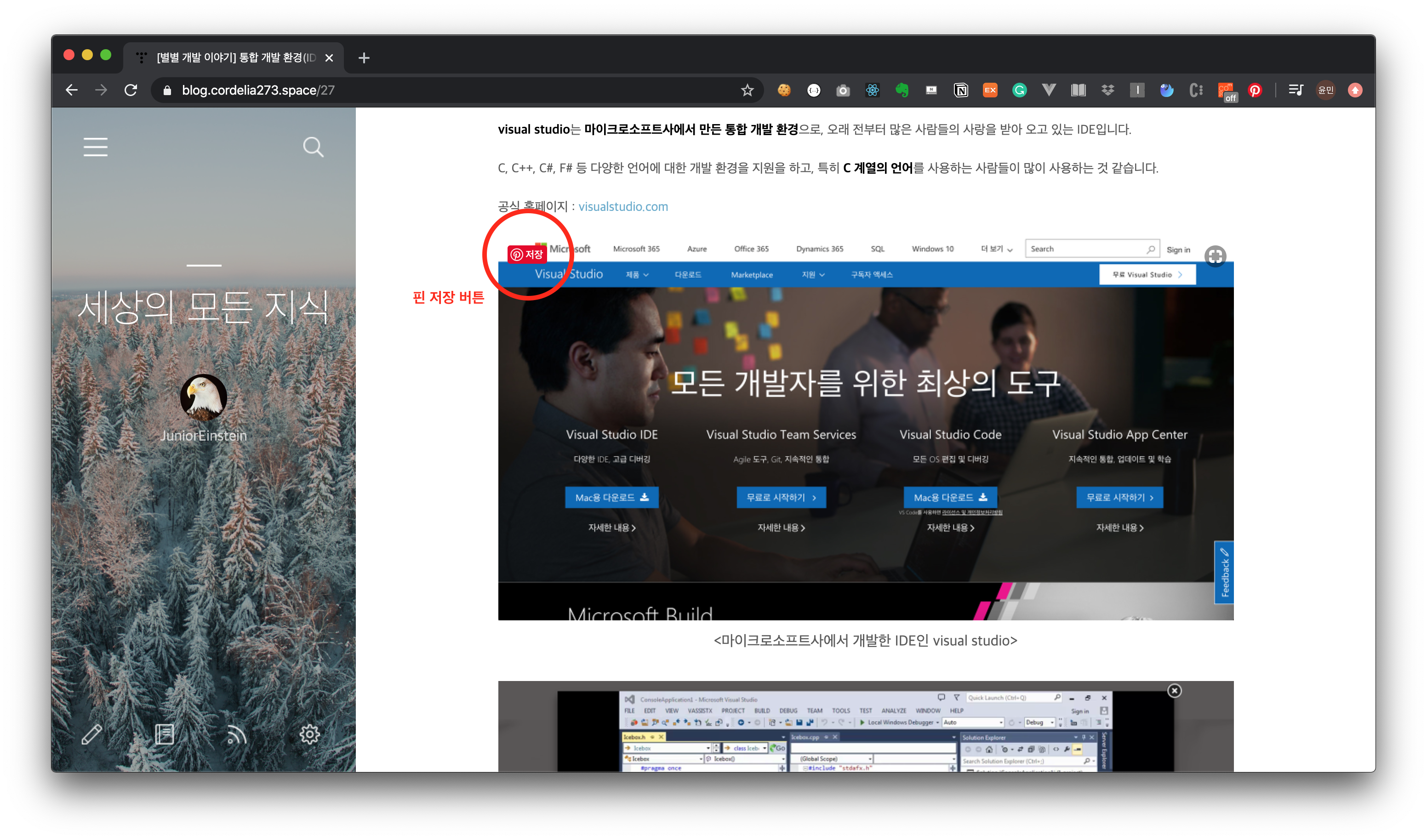Open blog settings gear in sidebar

(309, 734)
